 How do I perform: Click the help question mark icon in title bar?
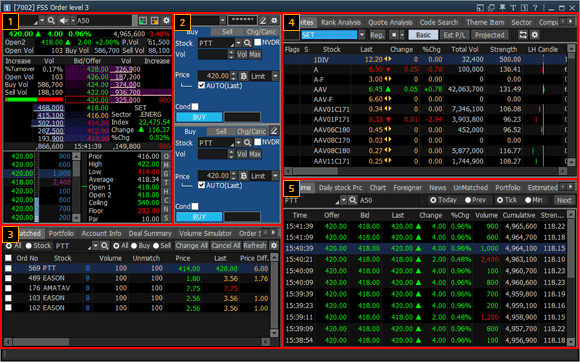pyautogui.click(x=535, y=7)
